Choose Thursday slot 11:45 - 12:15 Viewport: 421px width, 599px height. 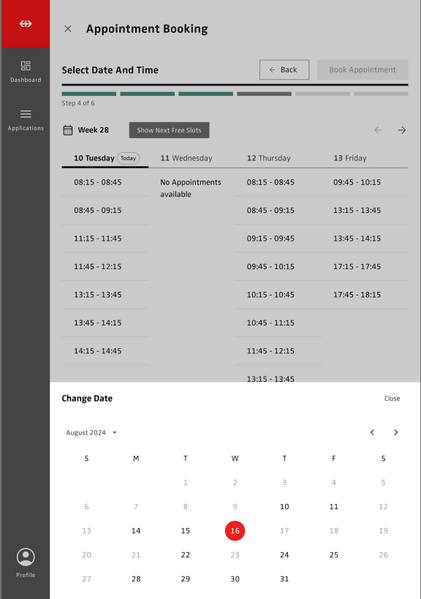pyautogui.click(x=278, y=351)
